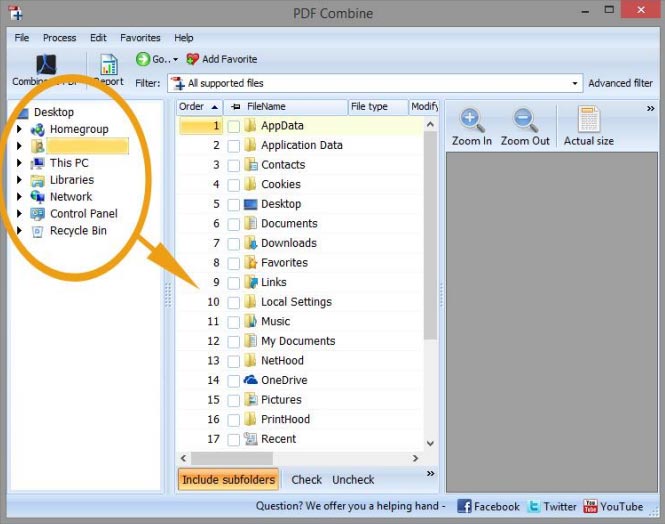Image resolution: width=665 pixels, height=524 pixels.
Task: Sort by the Order column header
Action: click(199, 107)
